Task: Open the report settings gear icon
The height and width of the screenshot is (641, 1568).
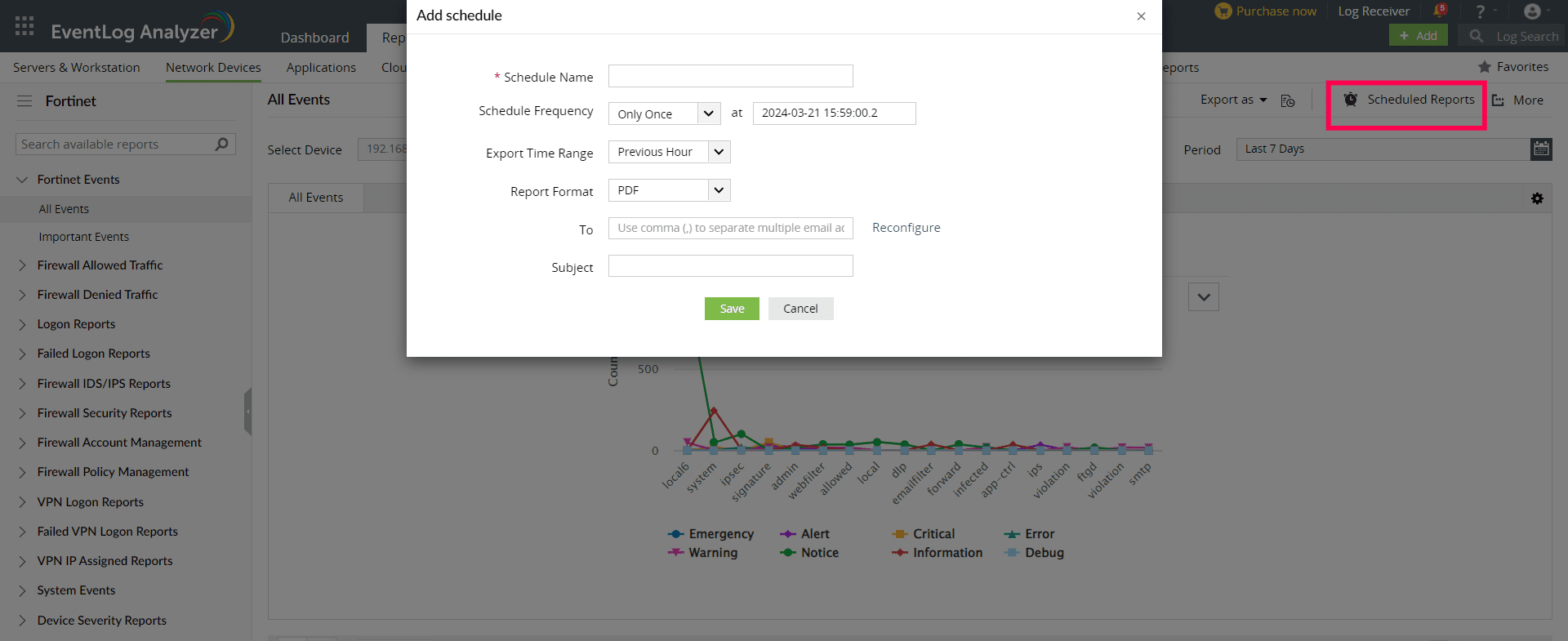Action: 1537,198
